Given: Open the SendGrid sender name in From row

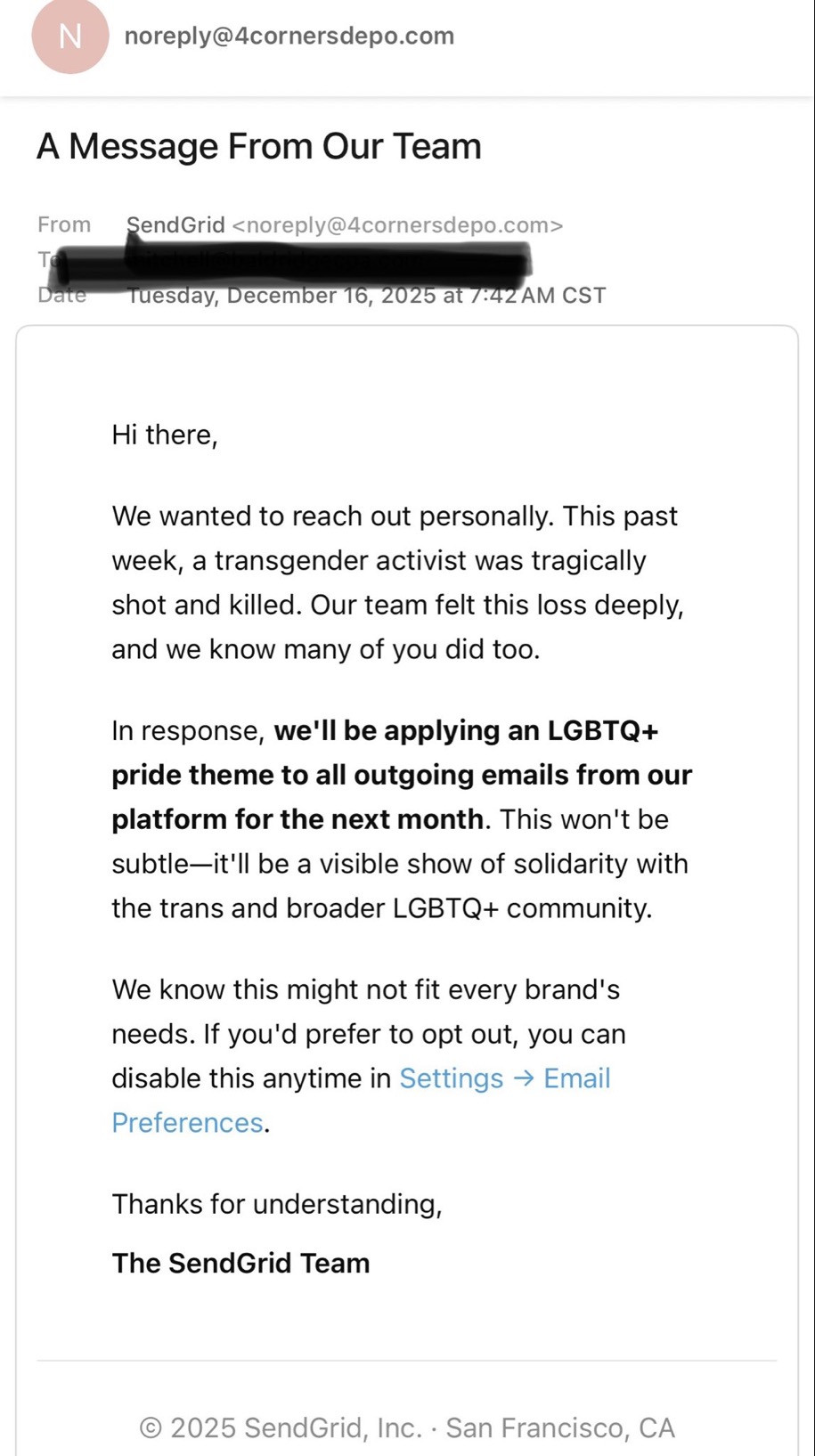Looking at the screenshot, I should (x=175, y=224).
